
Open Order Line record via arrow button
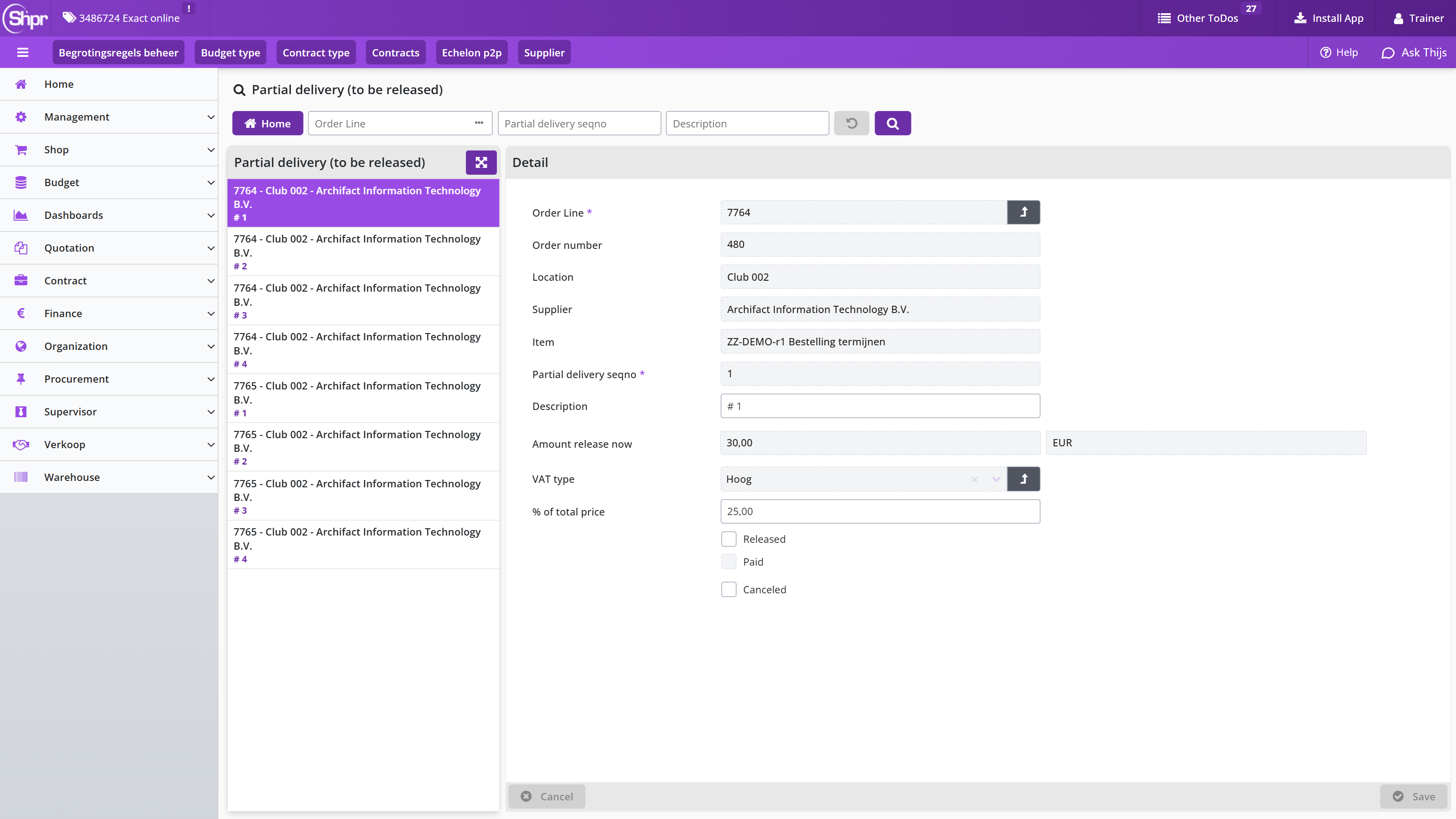point(1023,212)
